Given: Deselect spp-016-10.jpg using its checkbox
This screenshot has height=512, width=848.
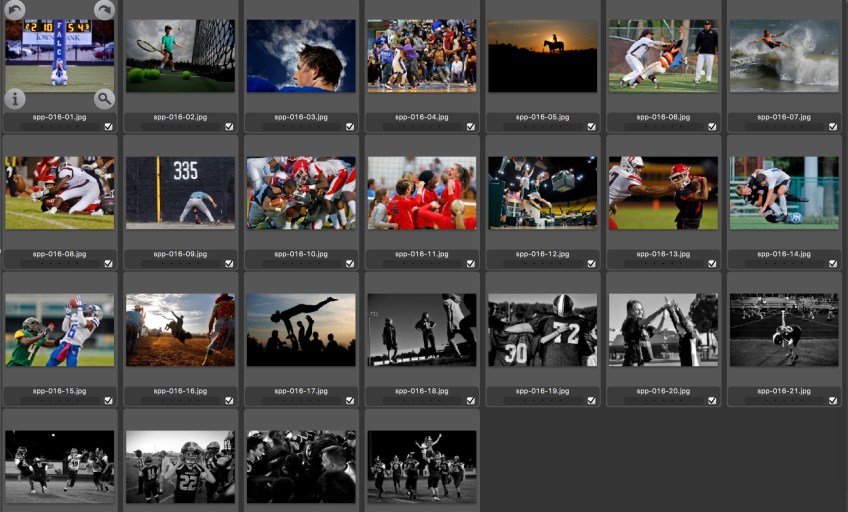Looking at the screenshot, I should click(350, 264).
